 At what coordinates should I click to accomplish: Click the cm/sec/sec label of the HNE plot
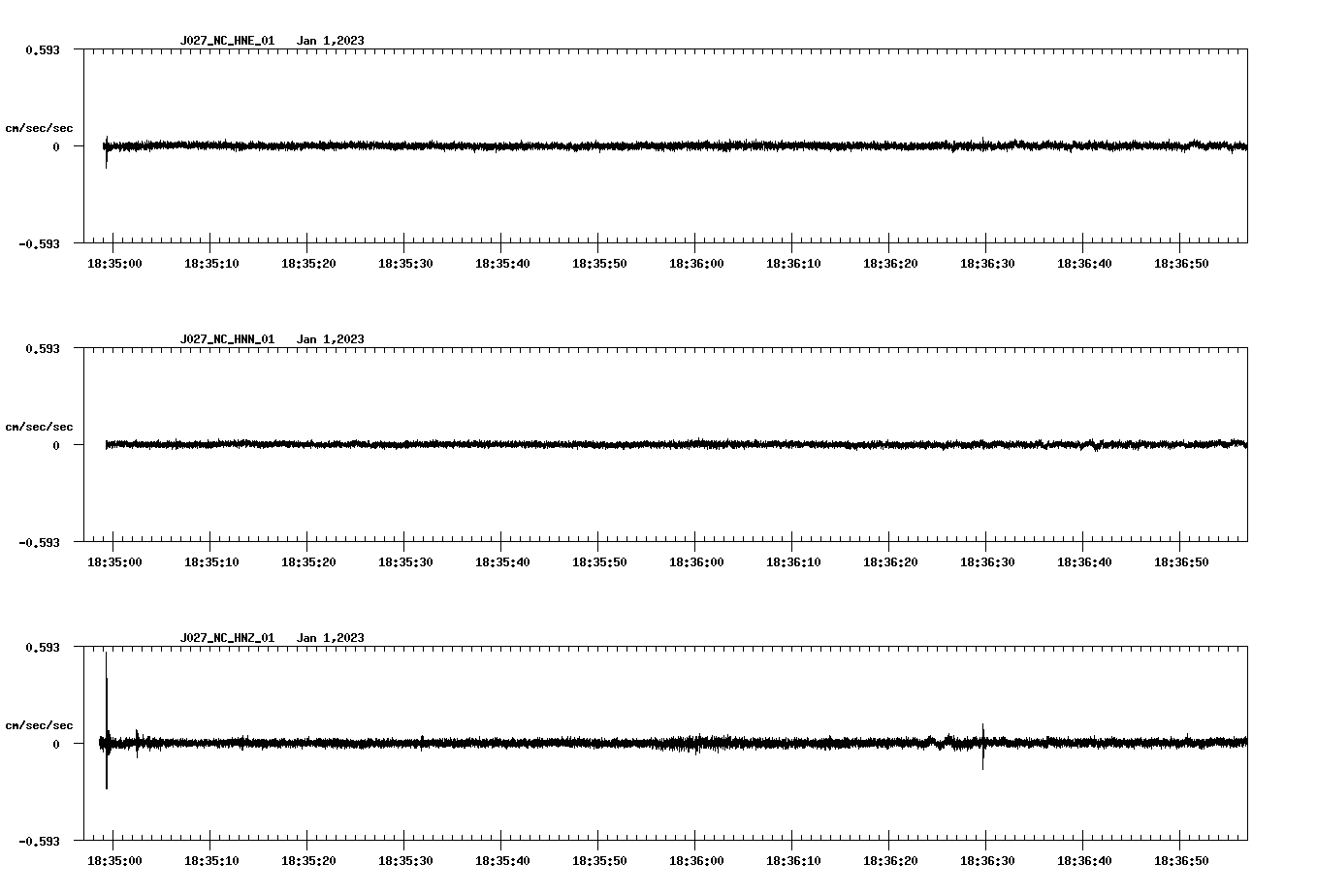41,127
